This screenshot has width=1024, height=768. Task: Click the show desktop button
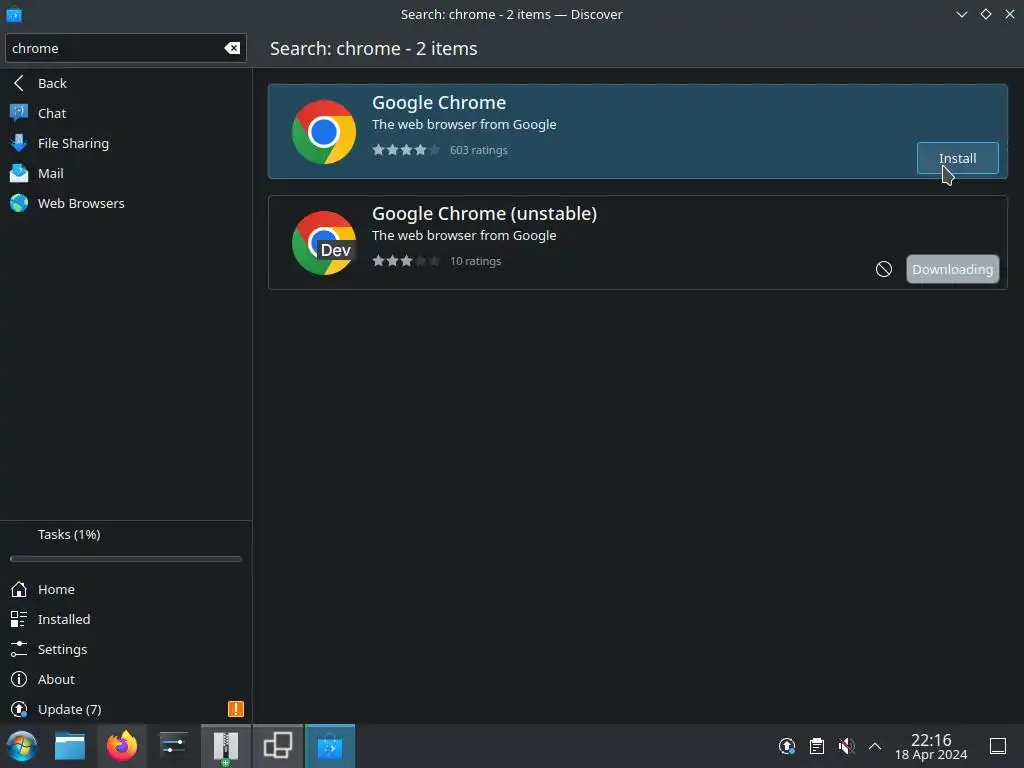pos(998,746)
